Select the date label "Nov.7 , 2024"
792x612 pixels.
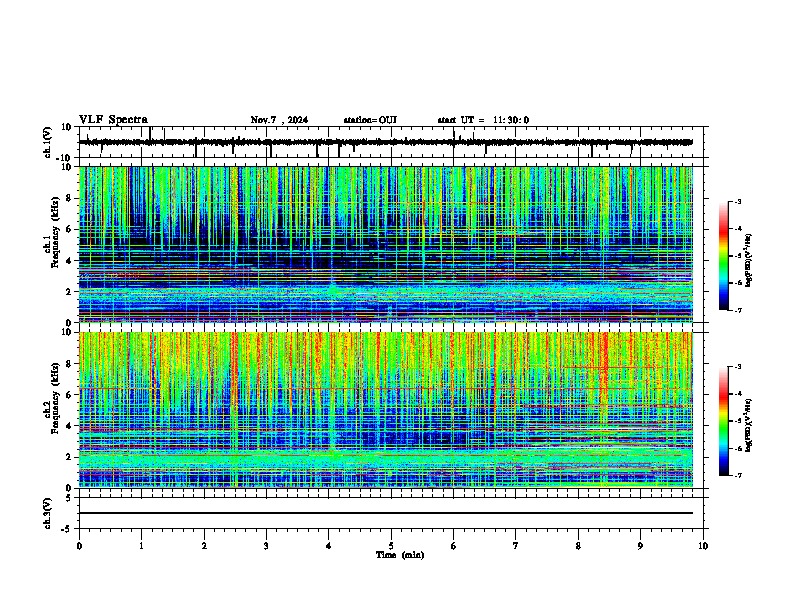pyautogui.click(x=279, y=120)
